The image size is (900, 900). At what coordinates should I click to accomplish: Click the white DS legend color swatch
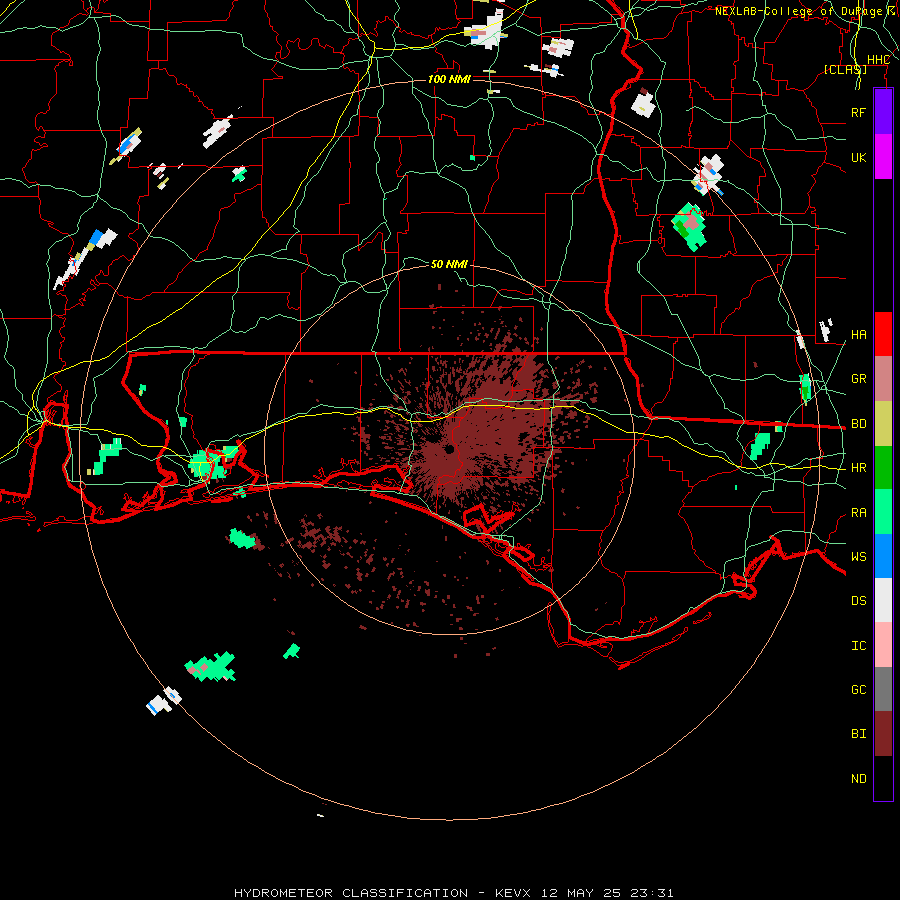pyautogui.click(x=883, y=600)
